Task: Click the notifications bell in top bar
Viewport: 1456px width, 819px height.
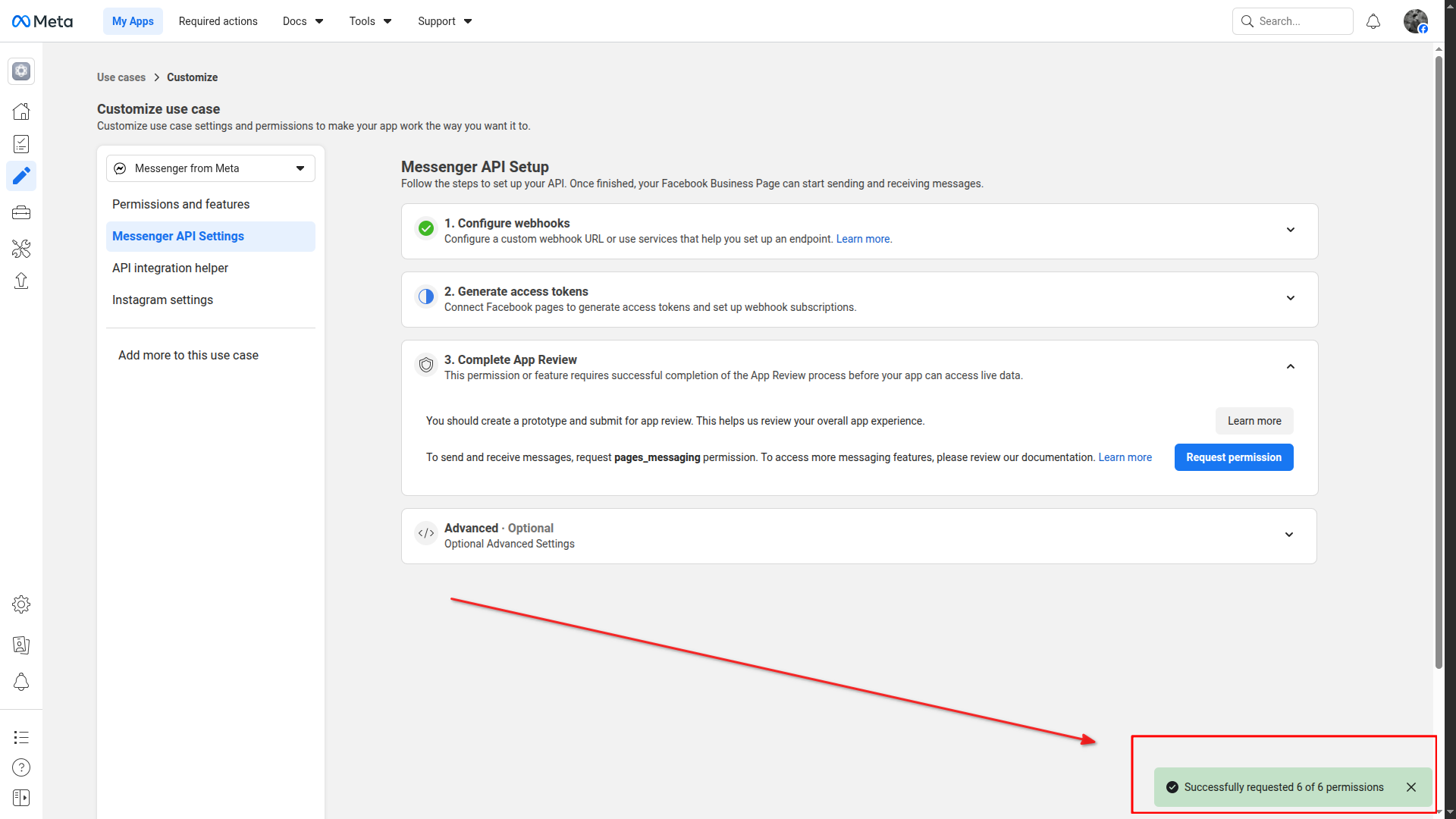Action: pyautogui.click(x=1373, y=21)
